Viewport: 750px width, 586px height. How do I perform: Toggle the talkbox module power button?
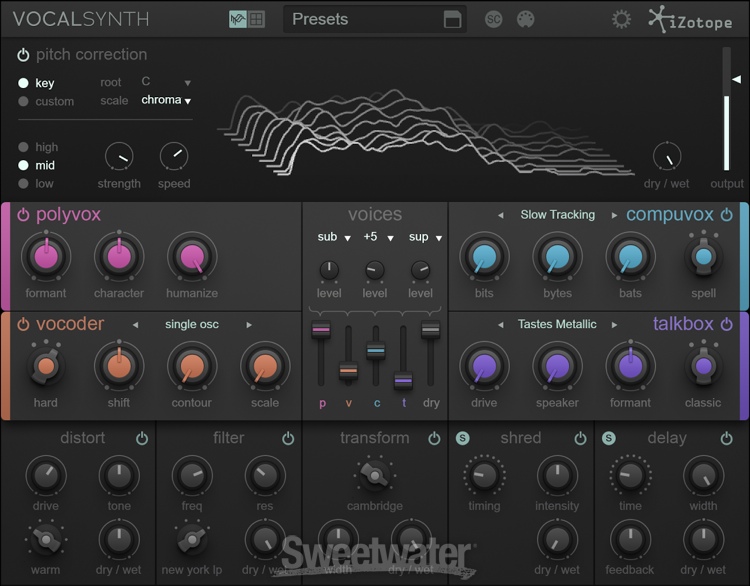727,324
